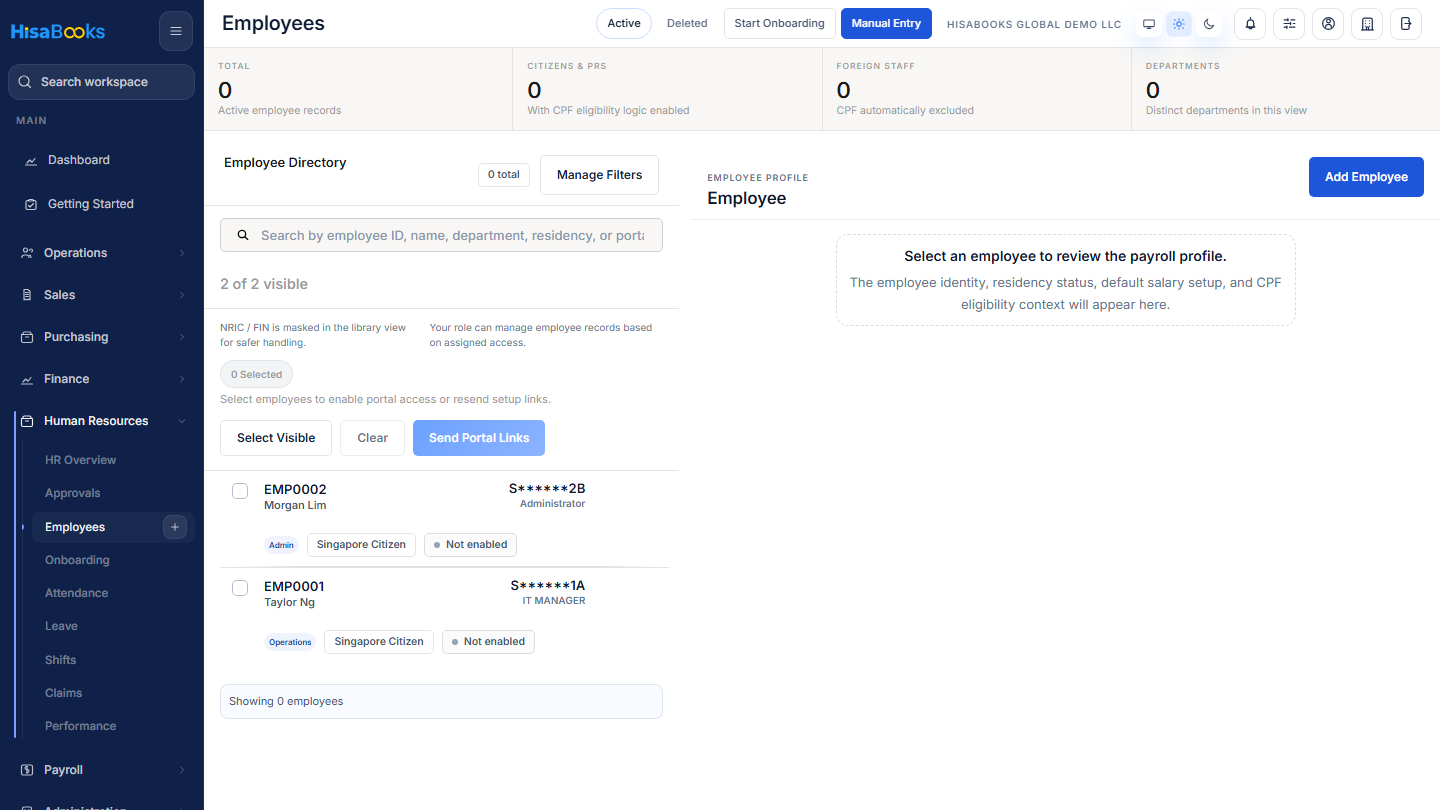Image resolution: width=1440 pixels, height=810 pixels.
Task: Click magnifier icon in workspace search
Action: pos(25,82)
